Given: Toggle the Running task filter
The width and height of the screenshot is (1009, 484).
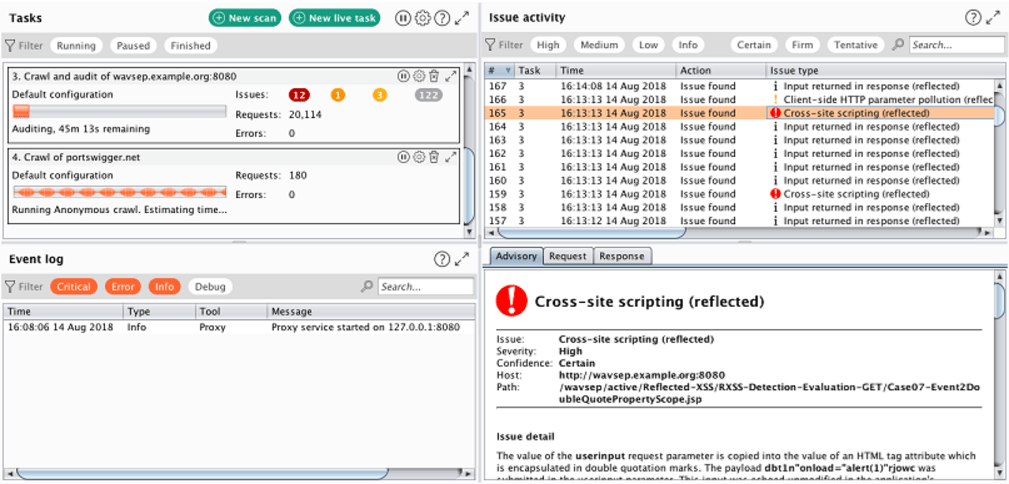Looking at the screenshot, I should coord(76,45).
